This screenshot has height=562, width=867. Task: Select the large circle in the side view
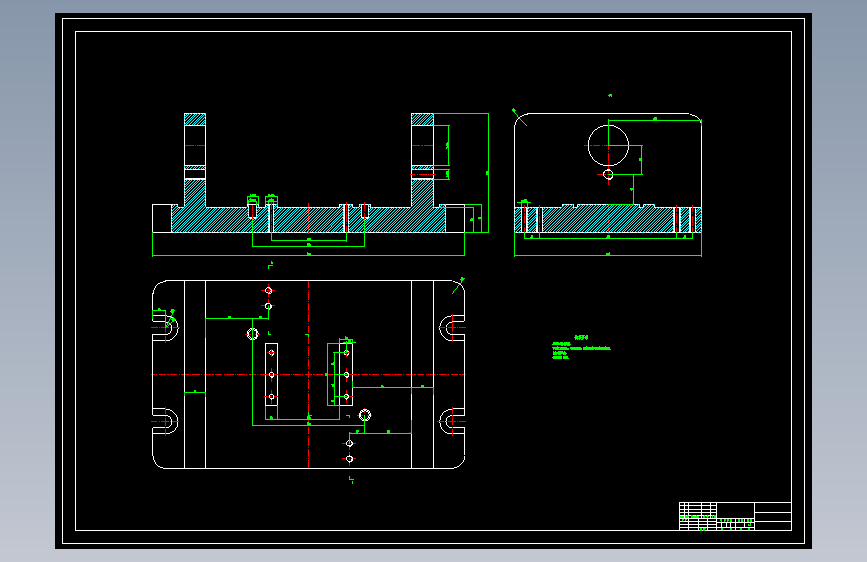pos(608,145)
